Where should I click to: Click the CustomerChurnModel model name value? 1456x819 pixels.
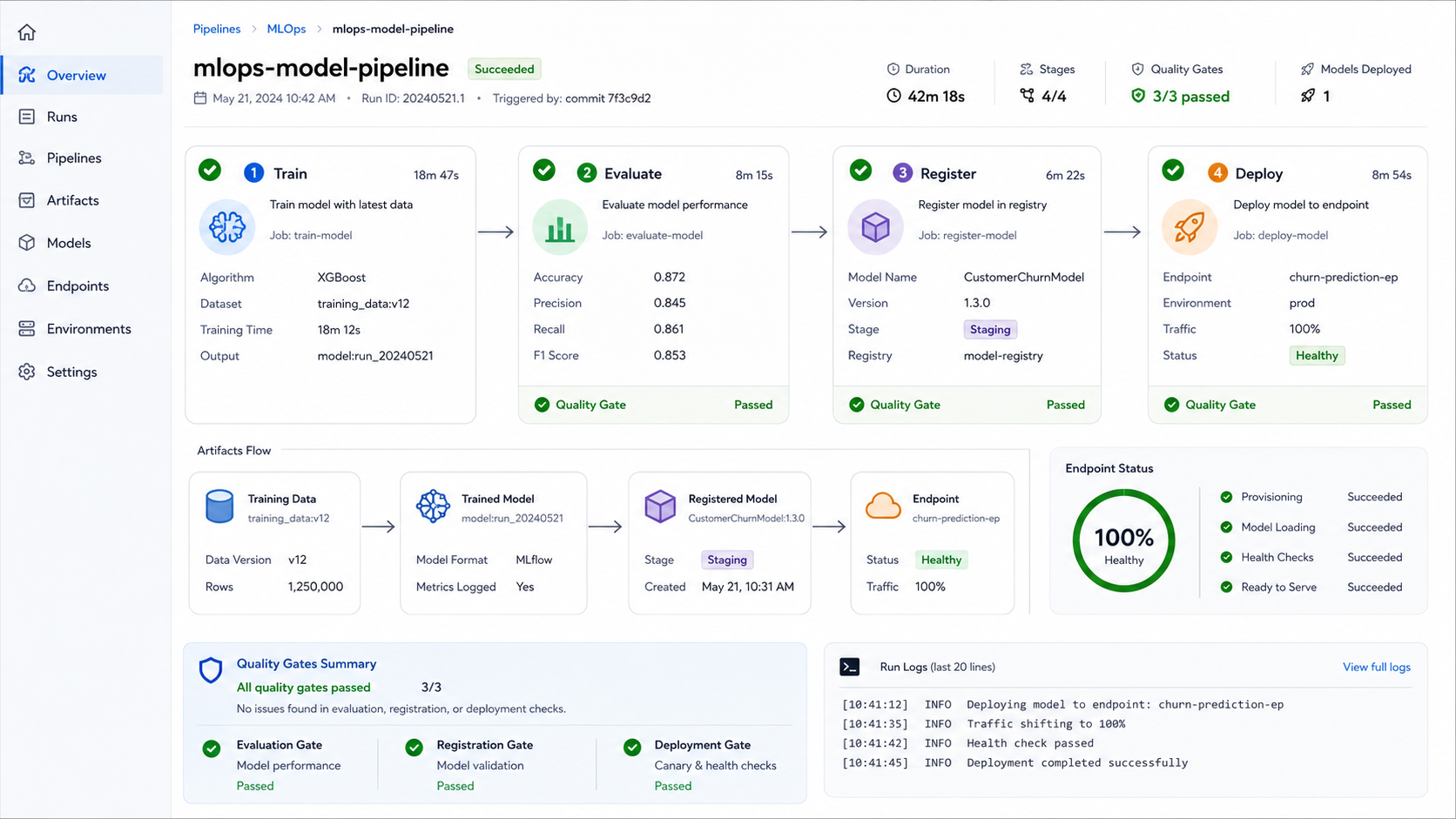point(1024,277)
